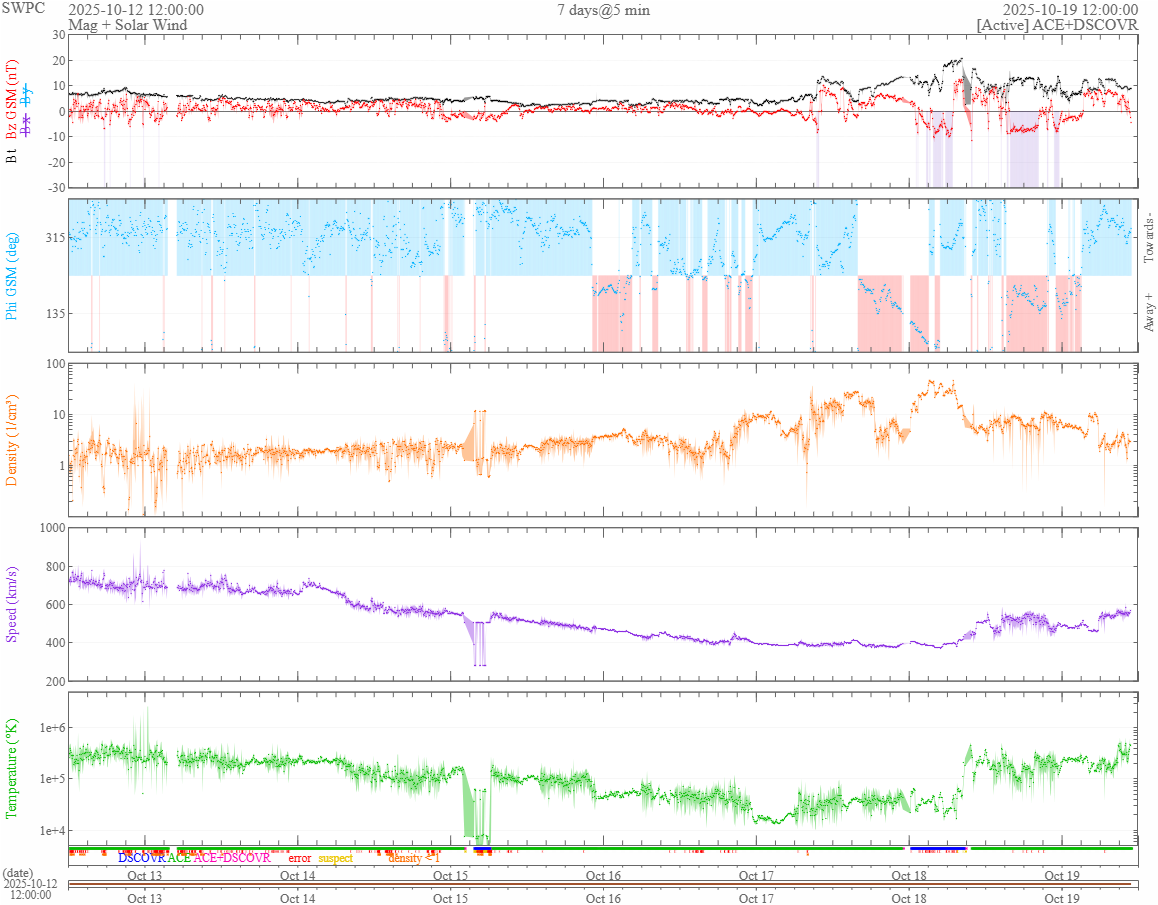Screen dimensions: 1158x905
Task: Click the orange density <1 legend entry
Action: click(414, 858)
